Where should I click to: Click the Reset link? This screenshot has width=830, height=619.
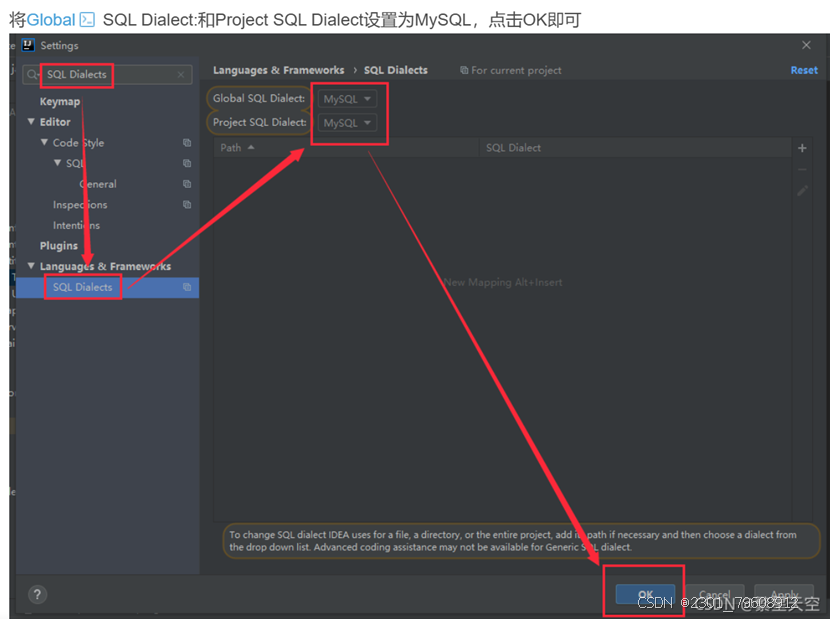[804, 70]
